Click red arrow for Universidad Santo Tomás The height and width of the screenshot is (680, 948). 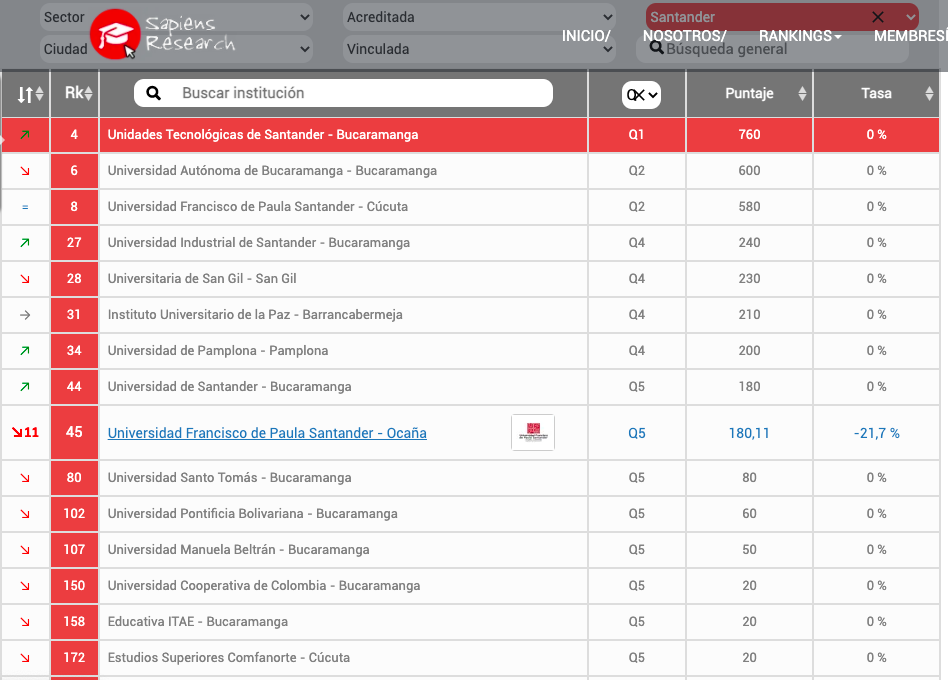click(x=25, y=478)
